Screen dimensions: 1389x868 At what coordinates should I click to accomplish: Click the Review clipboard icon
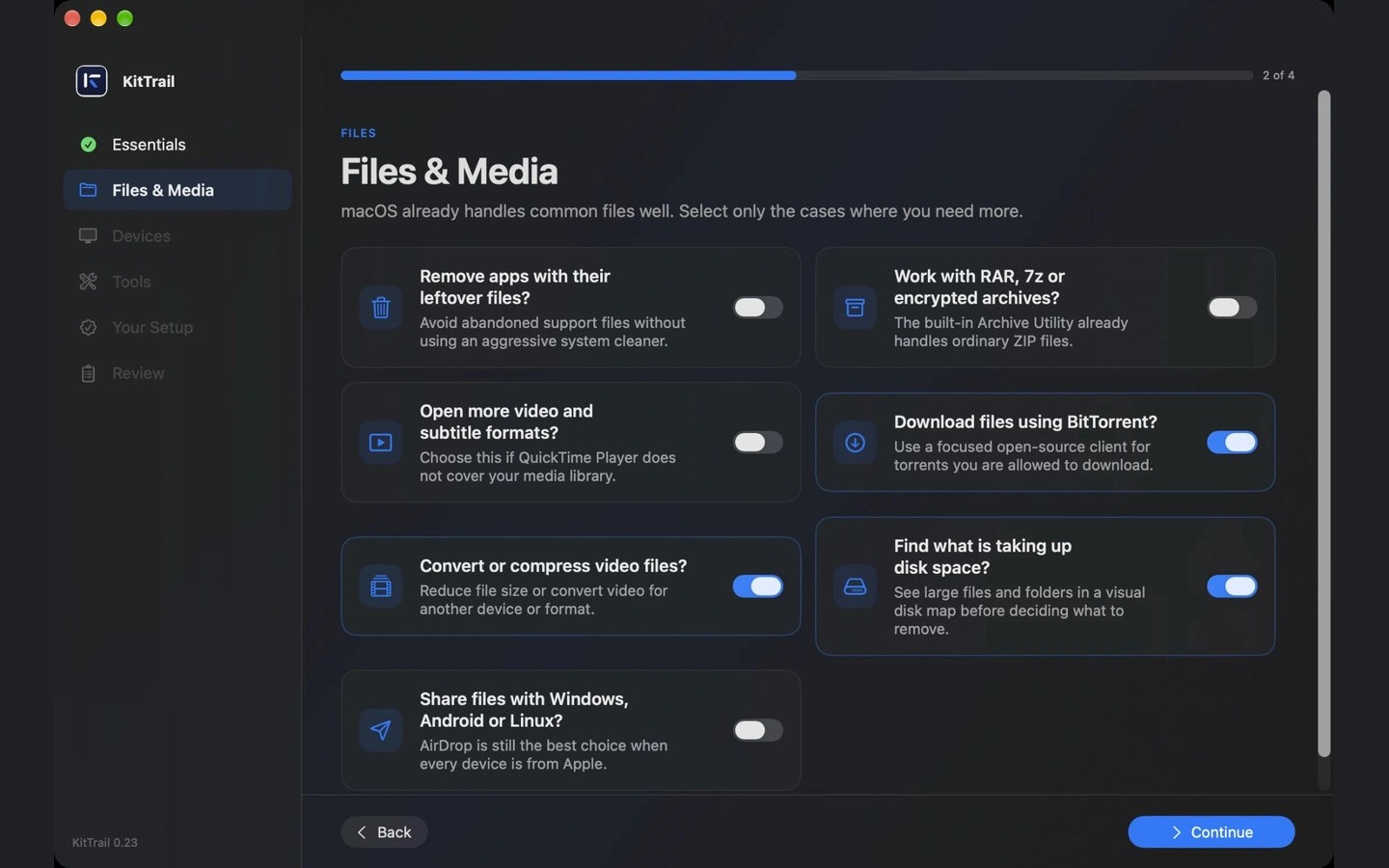point(88,373)
